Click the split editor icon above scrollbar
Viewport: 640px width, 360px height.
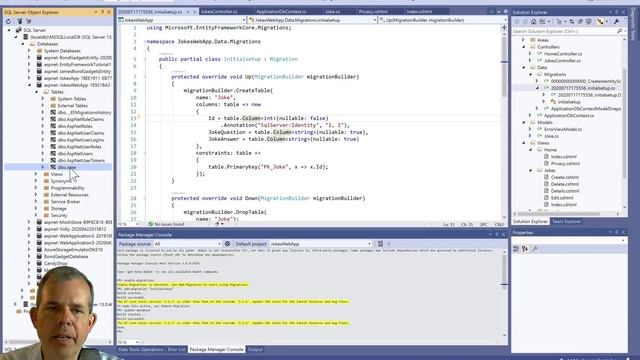[504, 27]
